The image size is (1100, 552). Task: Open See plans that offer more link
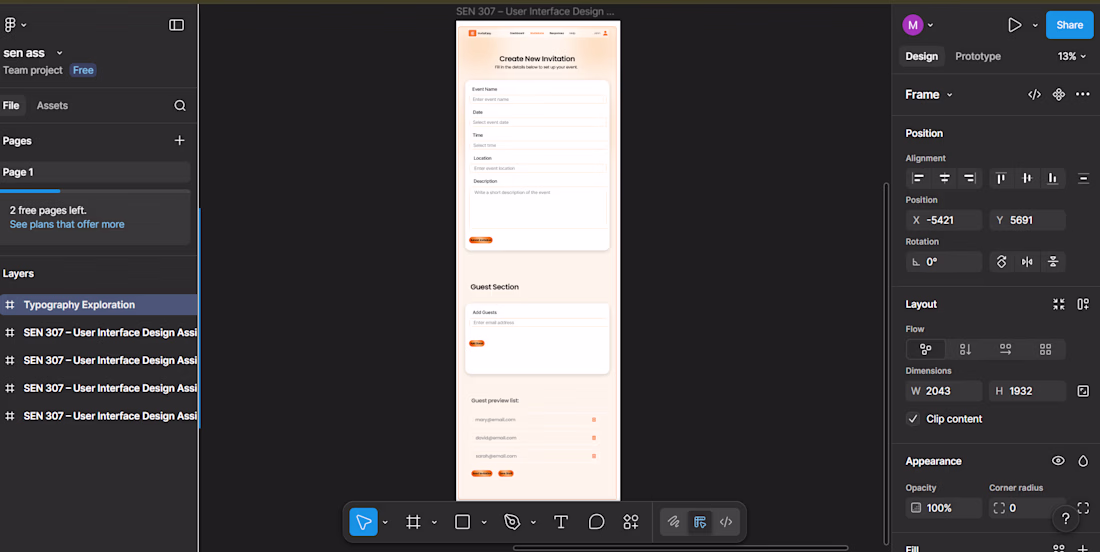click(67, 224)
